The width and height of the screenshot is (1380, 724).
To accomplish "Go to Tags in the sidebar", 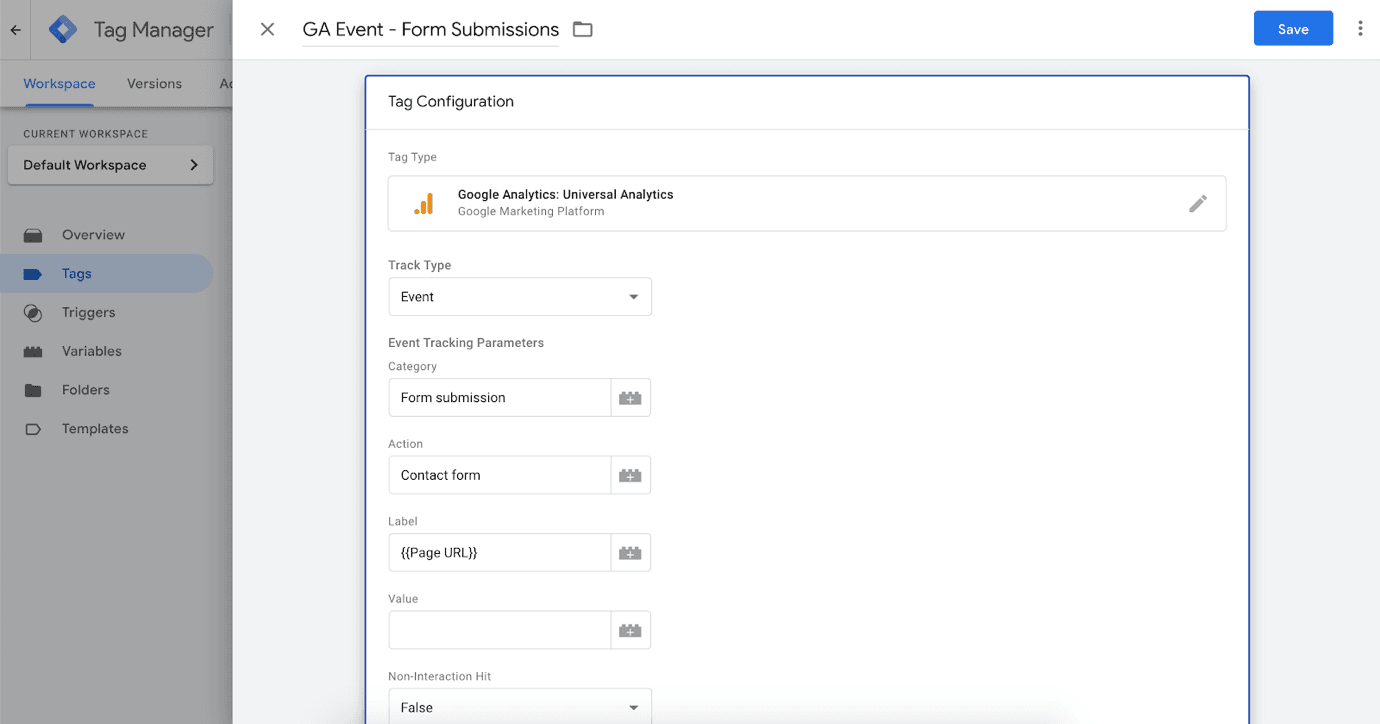I will tap(76, 274).
